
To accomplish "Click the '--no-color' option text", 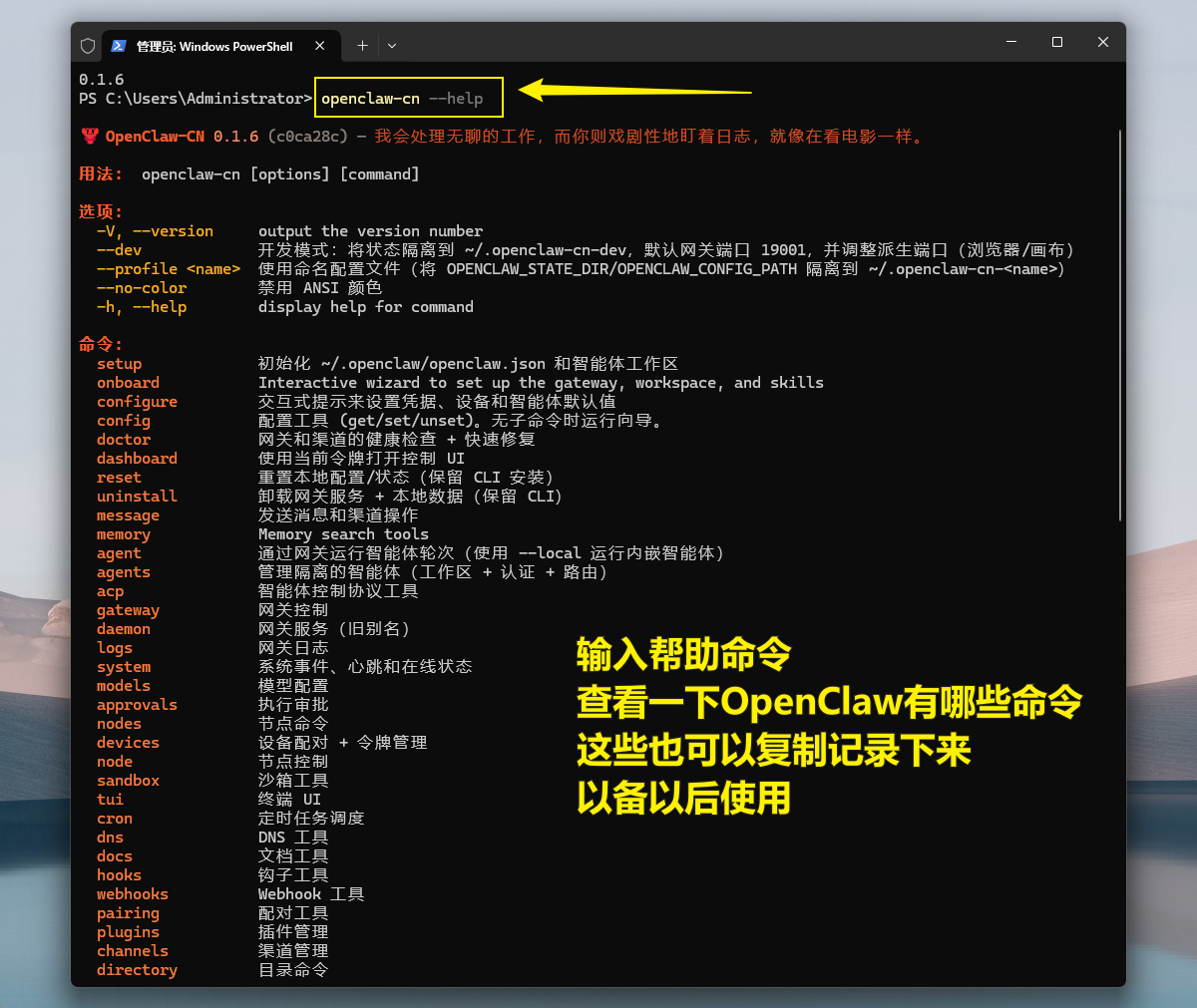I will click(142, 288).
